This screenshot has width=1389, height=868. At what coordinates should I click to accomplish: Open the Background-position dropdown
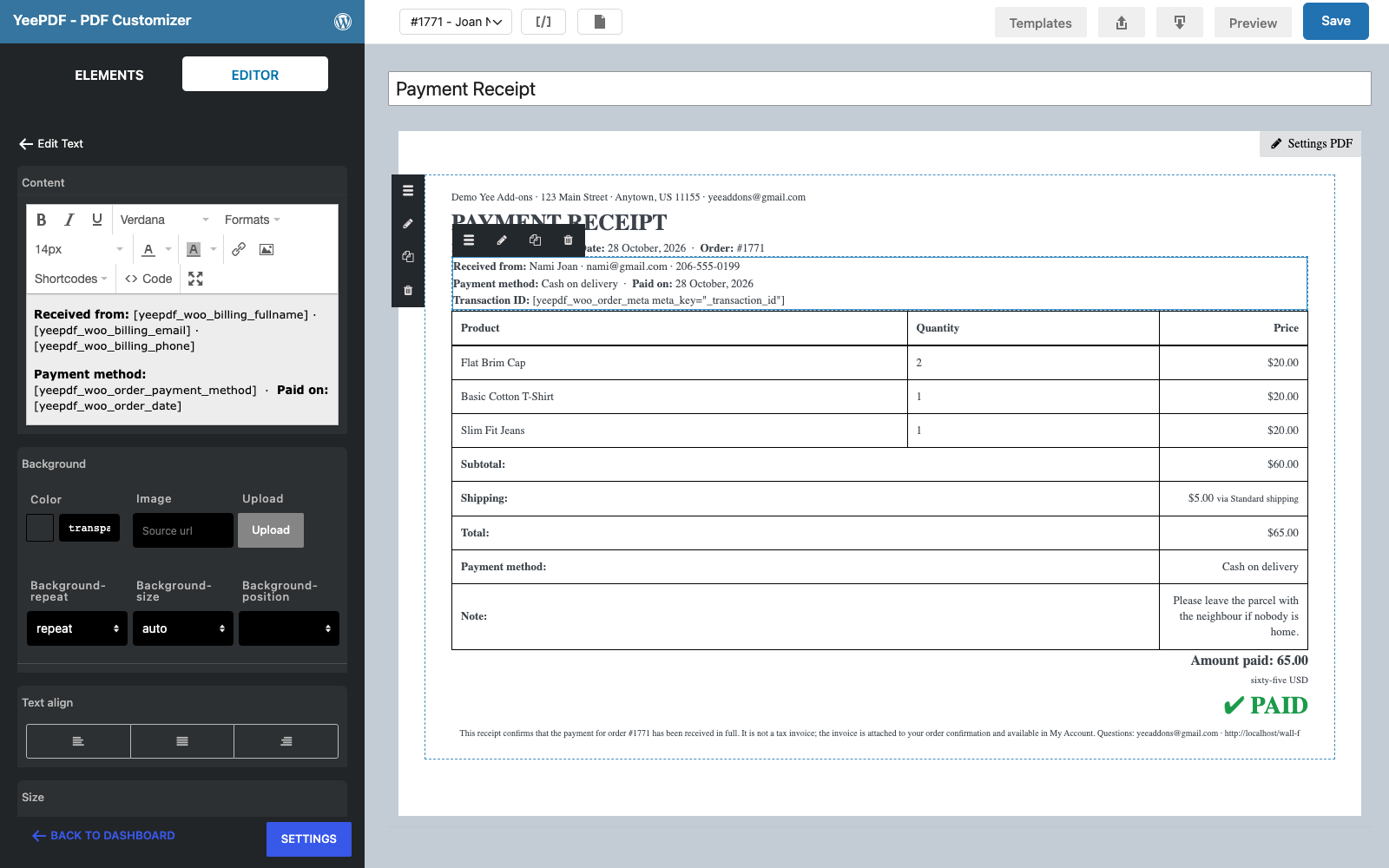pos(289,628)
